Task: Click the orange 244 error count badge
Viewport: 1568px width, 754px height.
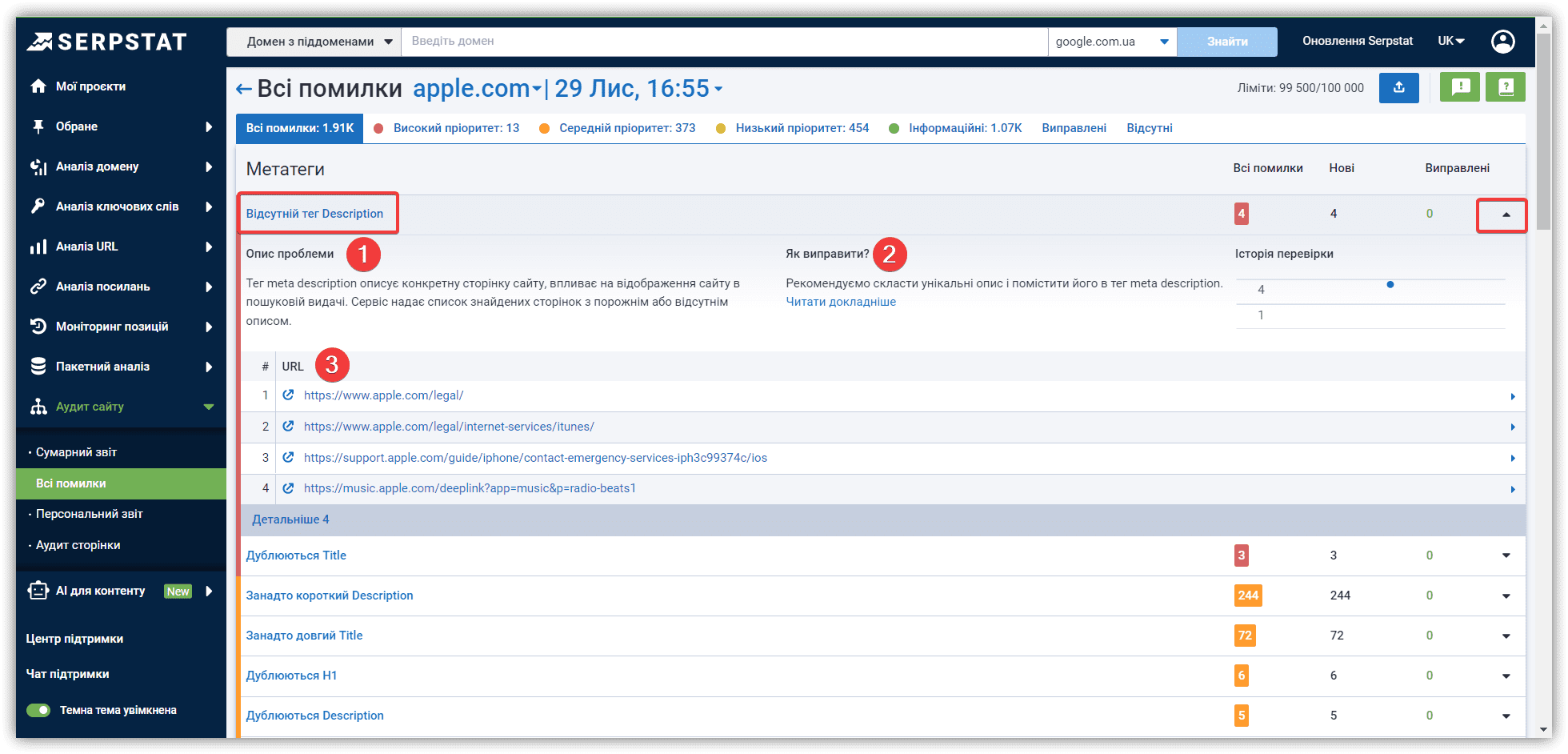Action: pos(1248,596)
